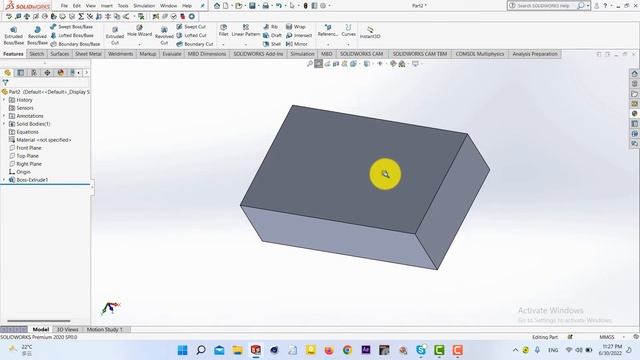The height and width of the screenshot is (360, 640).
Task: Select the Boundary Cut tool
Action: 195,44
